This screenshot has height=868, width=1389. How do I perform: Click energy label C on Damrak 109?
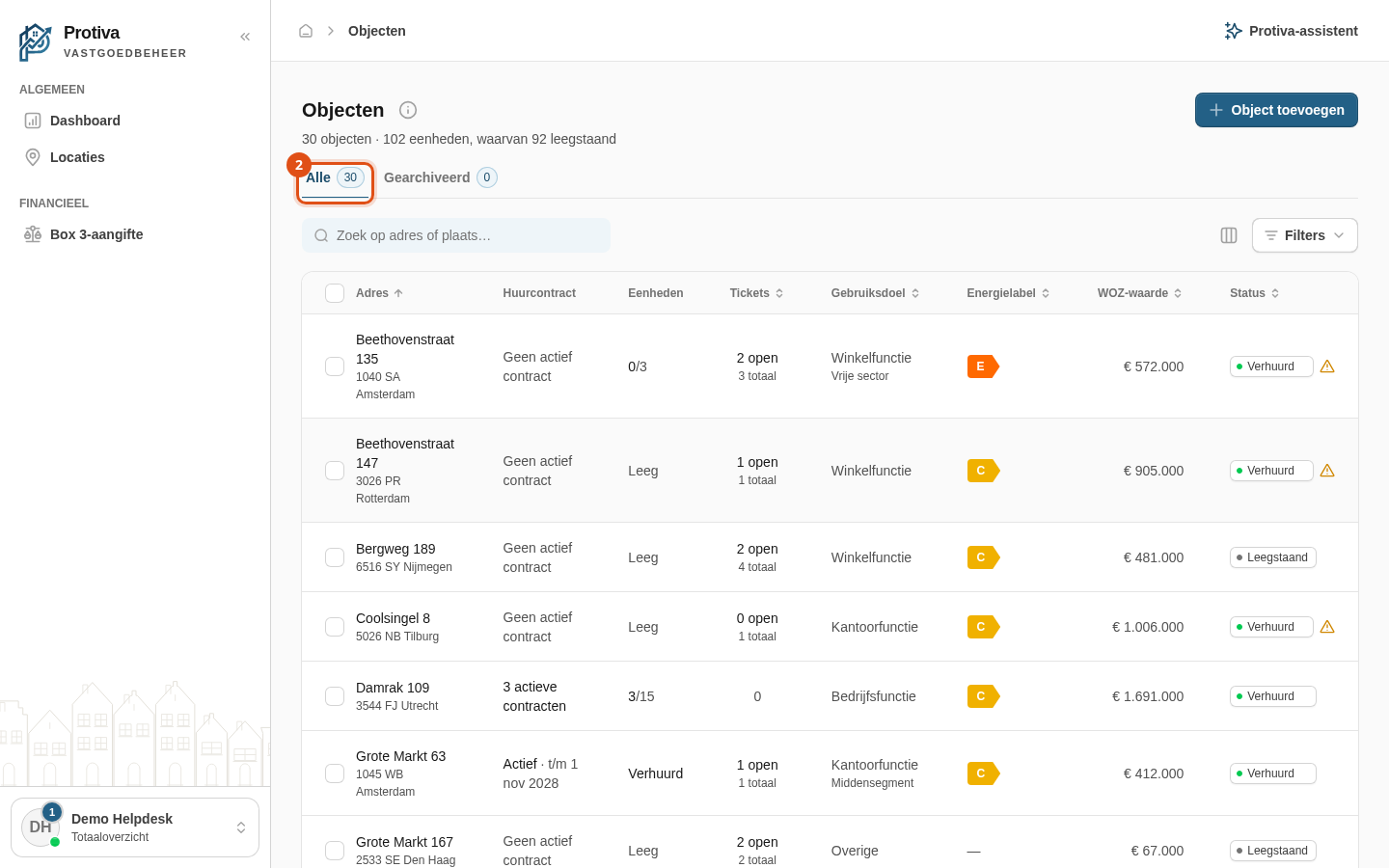[983, 696]
